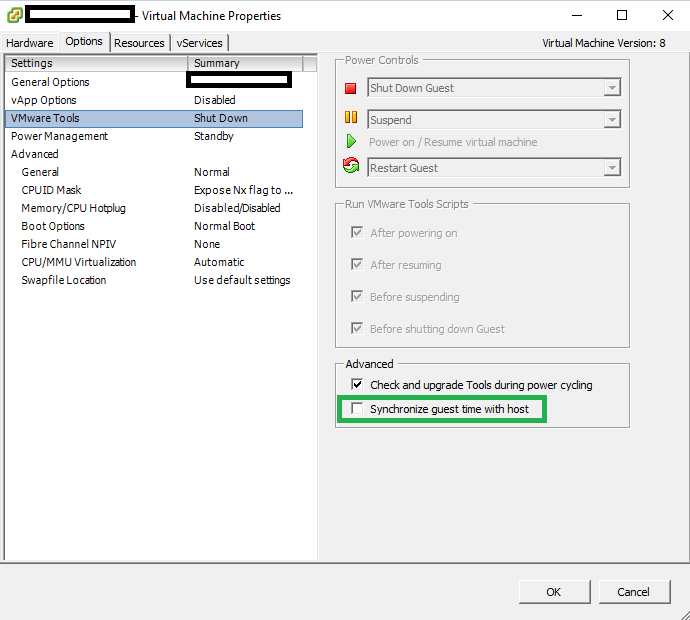Click the red stop icon beside Shut Down Guest

point(350,88)
